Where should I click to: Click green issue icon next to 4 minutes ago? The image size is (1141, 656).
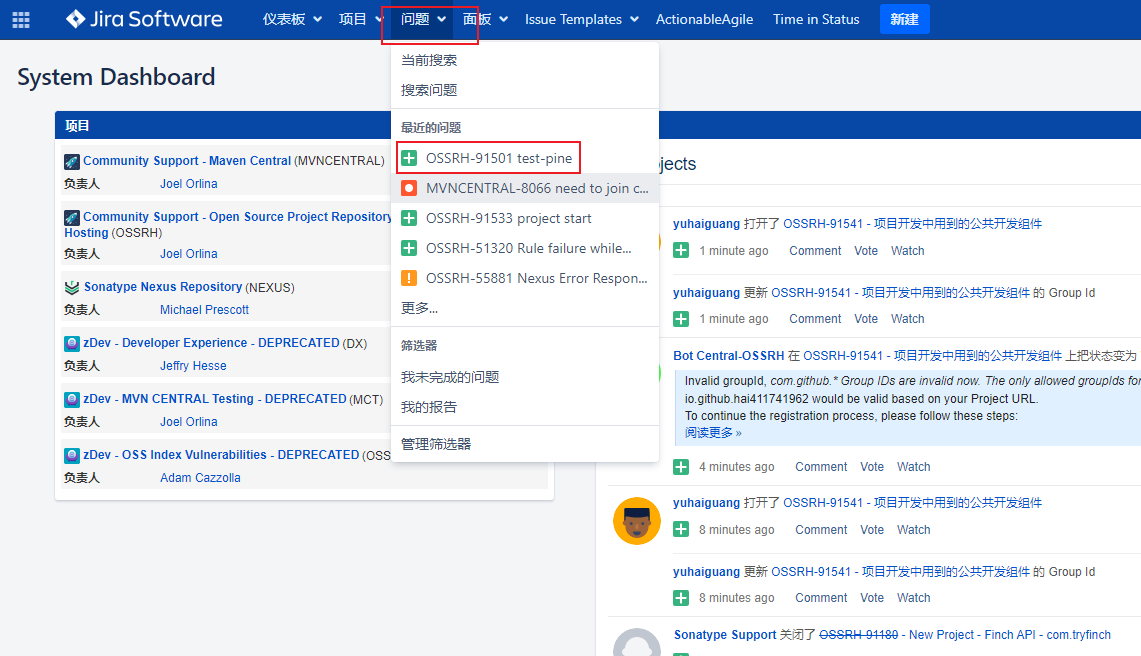point(681,467)
